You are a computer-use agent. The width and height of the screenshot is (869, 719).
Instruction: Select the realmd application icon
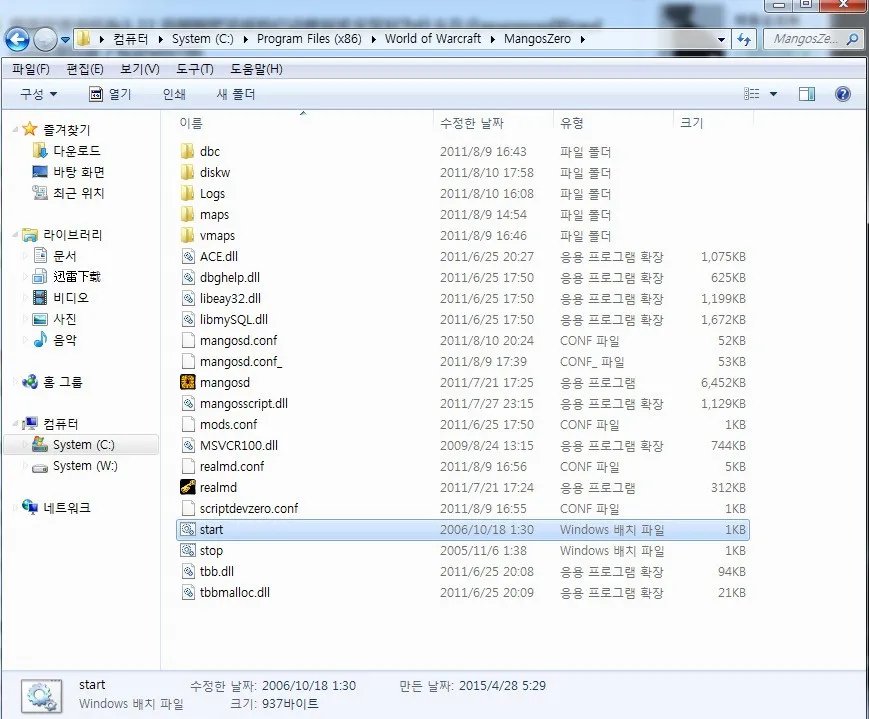[x=188, y=487]
